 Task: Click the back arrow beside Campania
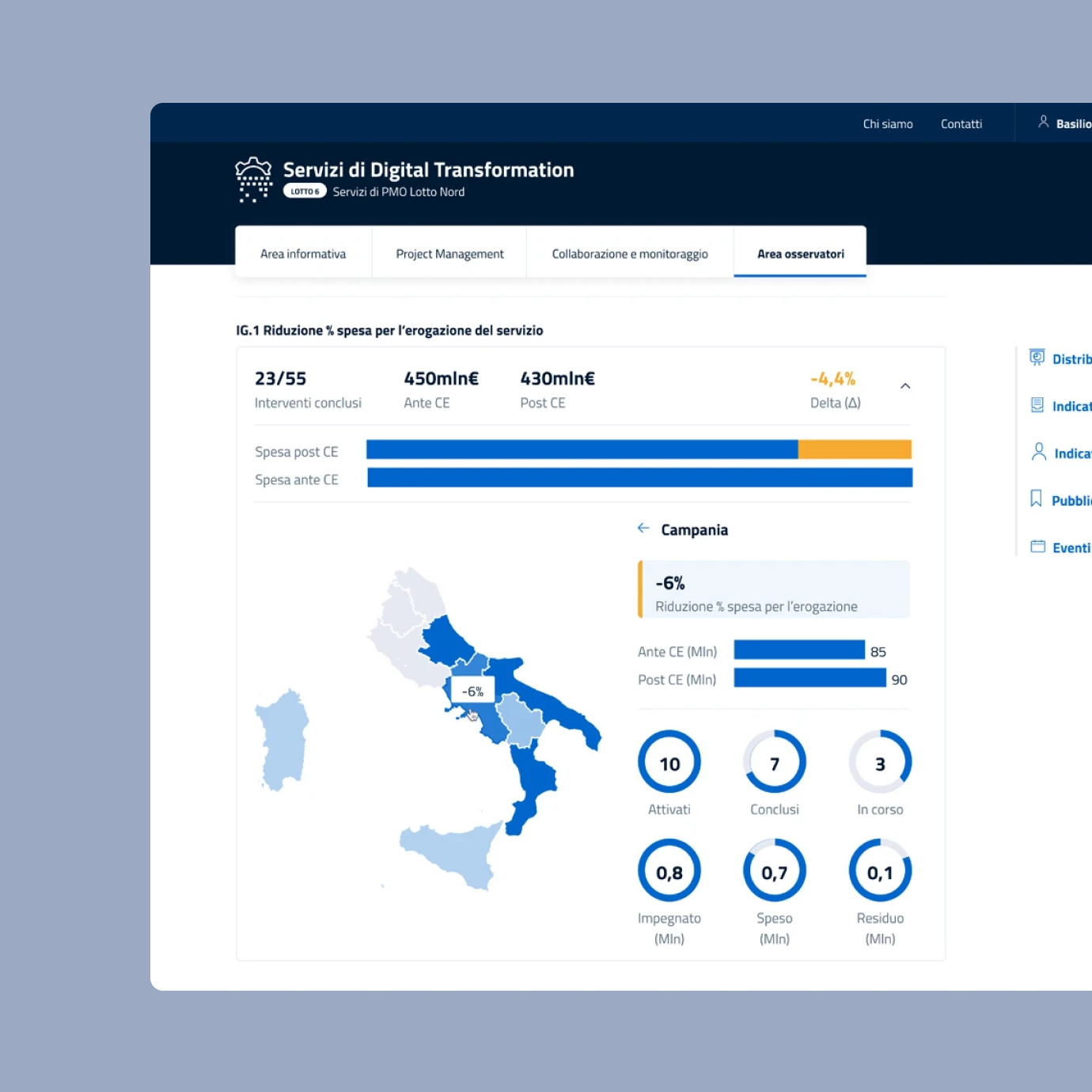(x=643, y=528)
